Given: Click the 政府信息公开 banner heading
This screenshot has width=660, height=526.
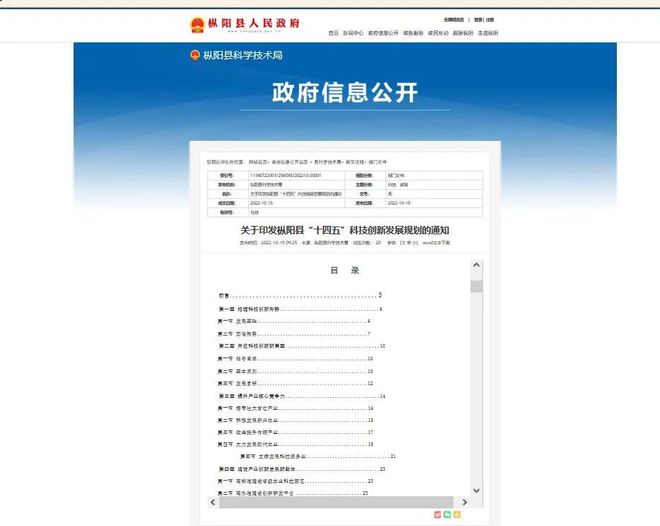Looking at the screenshot, I should [345, 93].
